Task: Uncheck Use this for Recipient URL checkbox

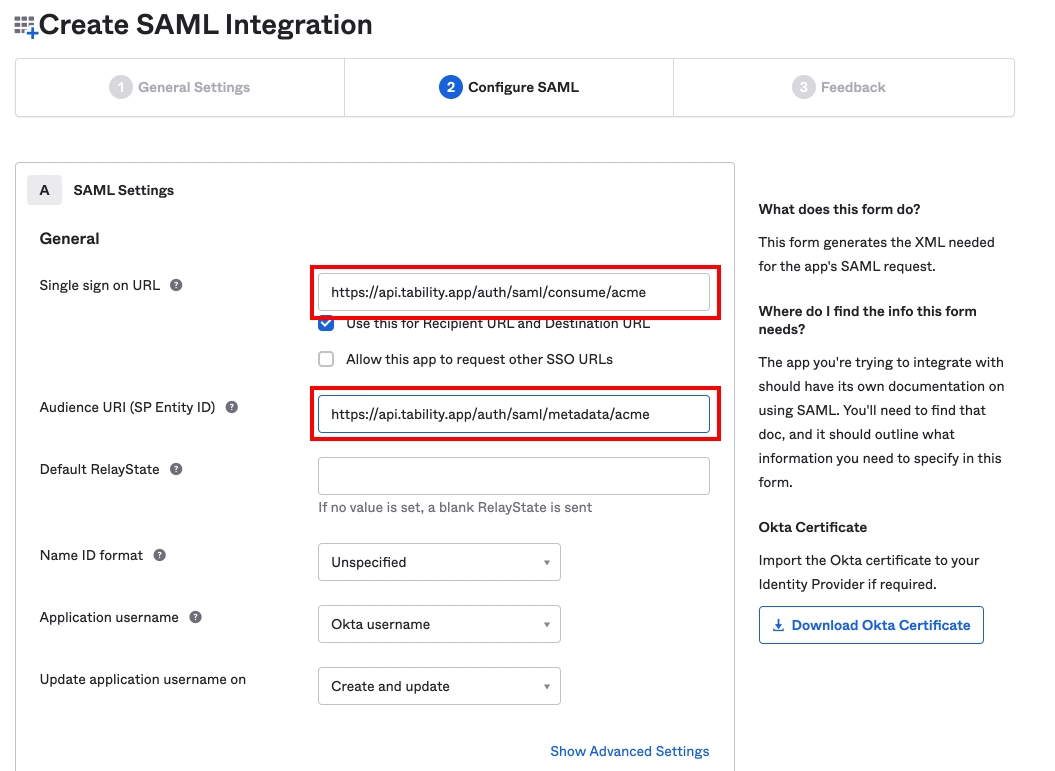Action: click(x=326, y=324)
